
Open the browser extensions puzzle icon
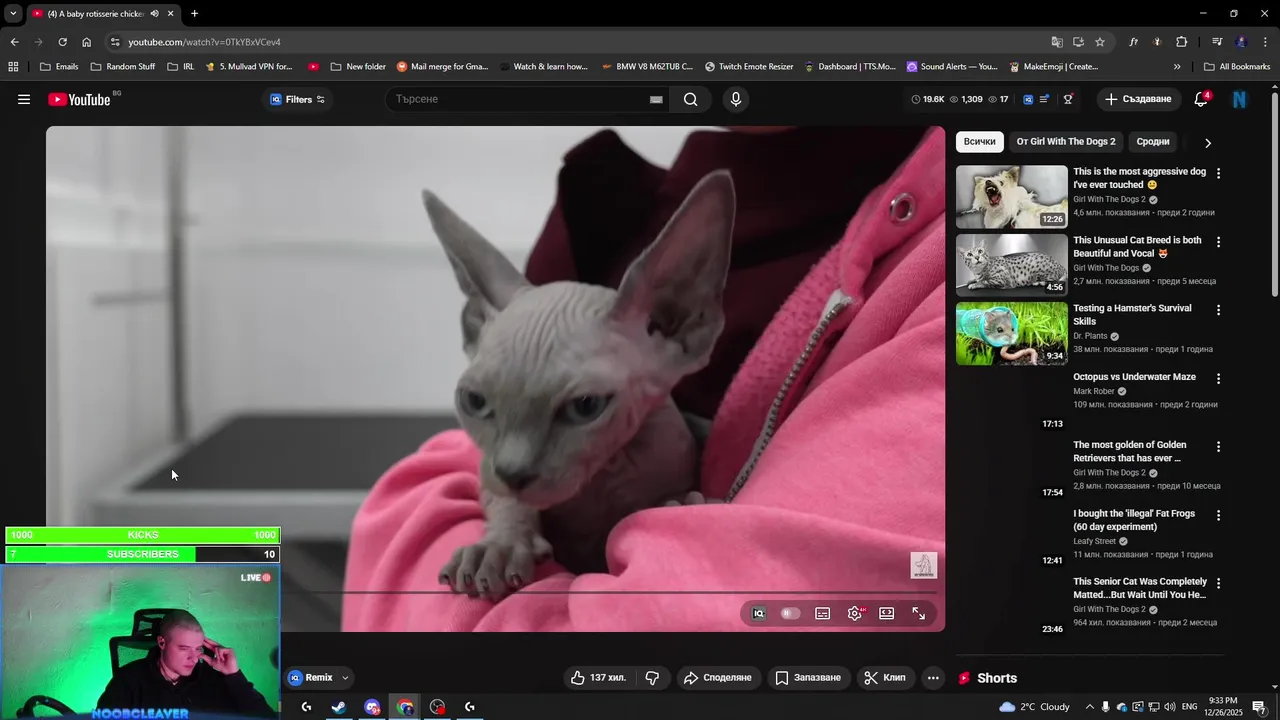1181,42
